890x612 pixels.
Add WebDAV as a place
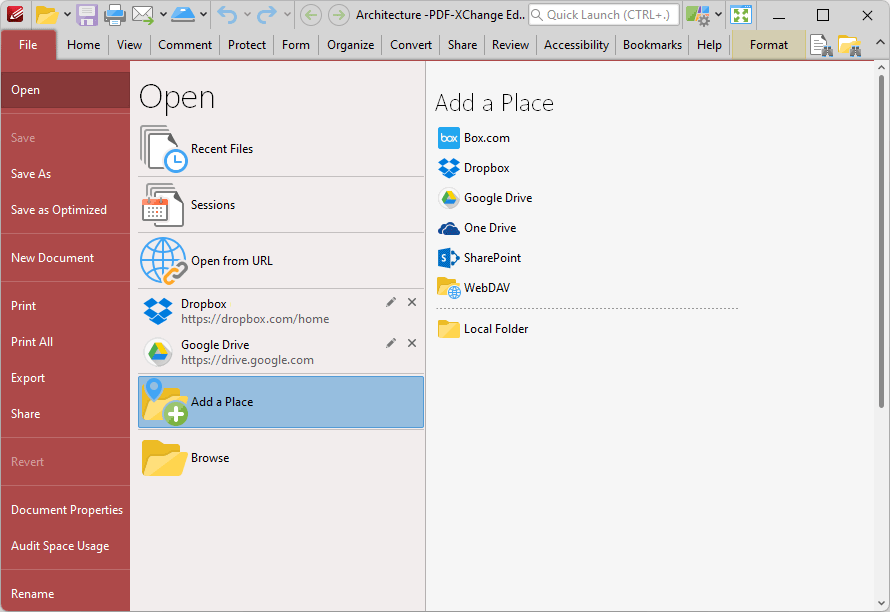(474, 288)
